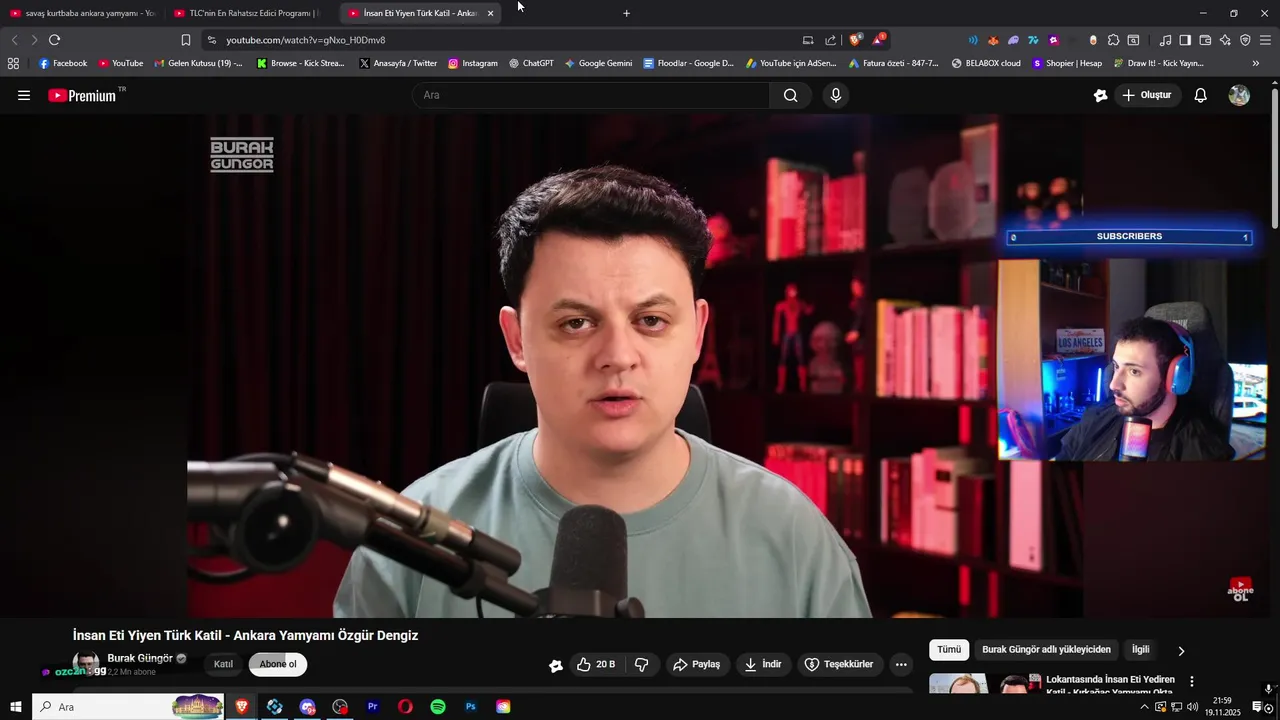The image size is (1280, 720).
Task: Open options for Lokantasında İnsan Eti video
Action: (x=1191, y=681)
